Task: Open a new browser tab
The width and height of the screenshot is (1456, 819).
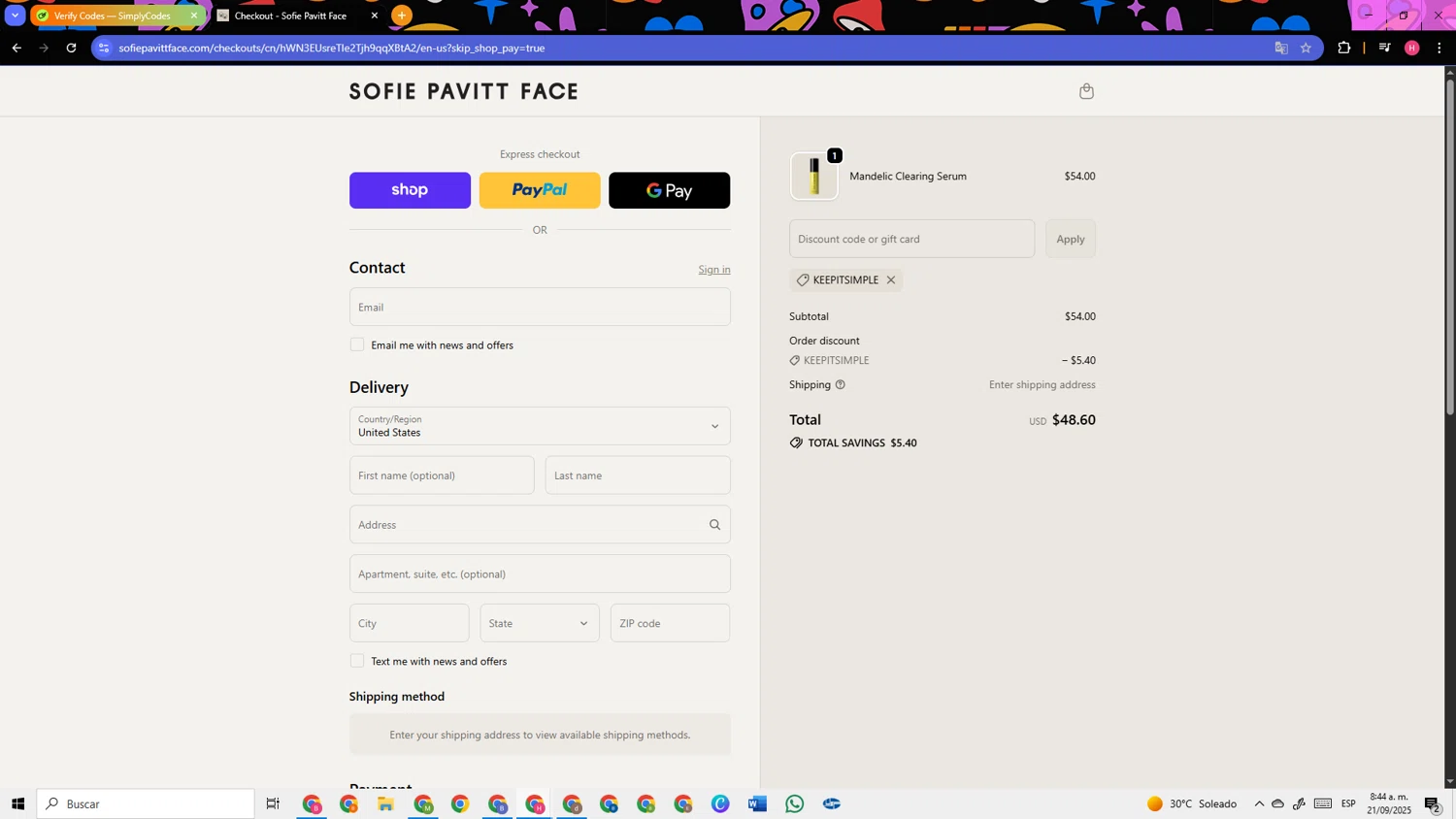Action: point(402,16)
